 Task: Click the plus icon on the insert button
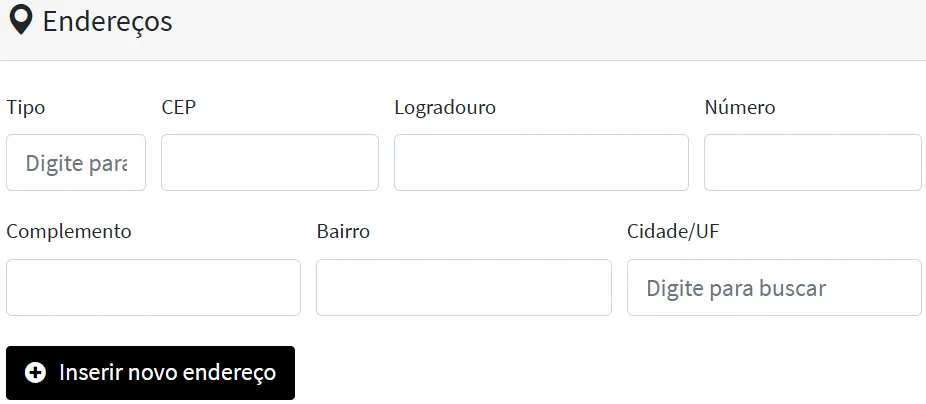[x=35, y=373]
